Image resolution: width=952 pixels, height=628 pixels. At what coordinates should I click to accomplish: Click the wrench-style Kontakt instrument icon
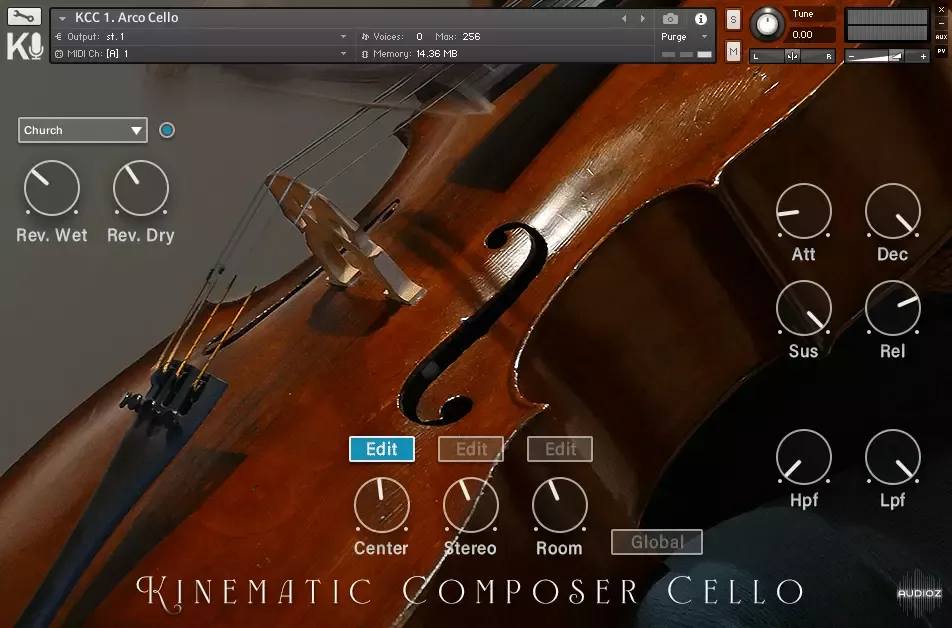pyautogui.click(x=24, y=14)
